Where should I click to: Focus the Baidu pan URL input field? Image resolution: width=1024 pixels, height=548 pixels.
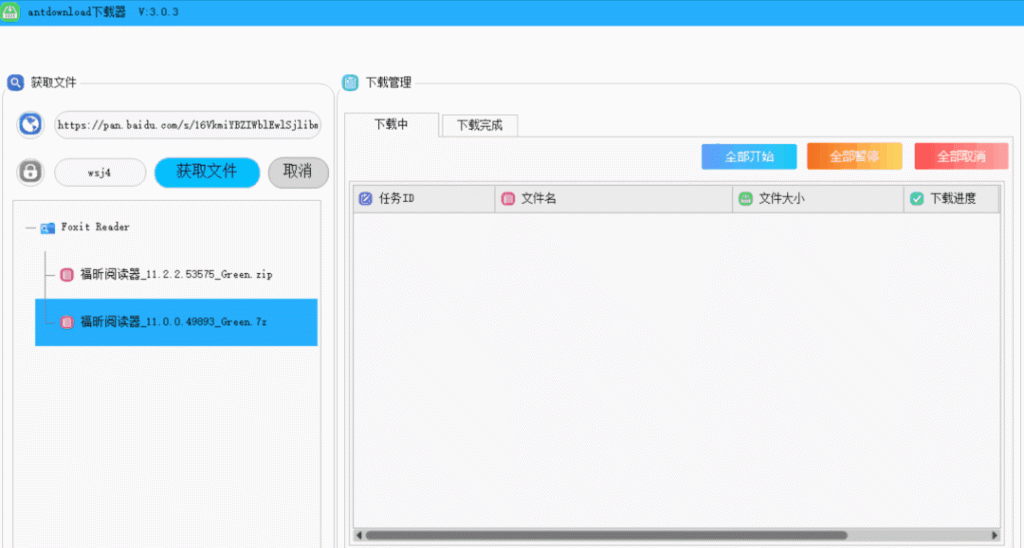tap(188, 125)
